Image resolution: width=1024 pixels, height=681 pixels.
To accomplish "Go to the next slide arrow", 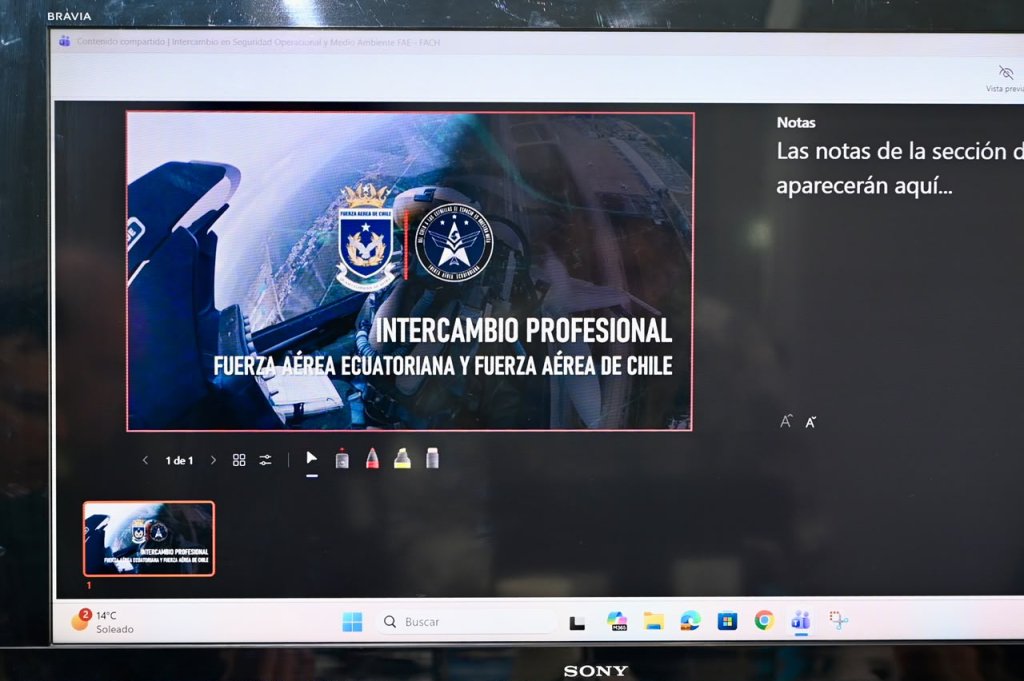I will coord(213,460).
